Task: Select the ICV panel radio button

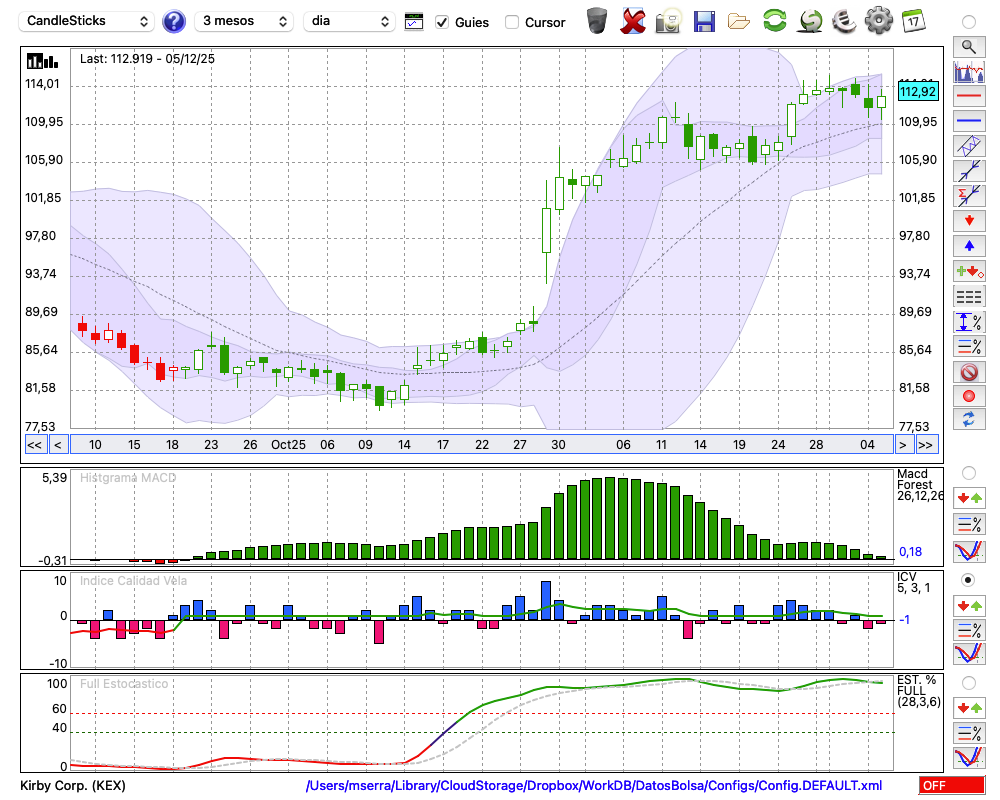Action: click(968, 580)
